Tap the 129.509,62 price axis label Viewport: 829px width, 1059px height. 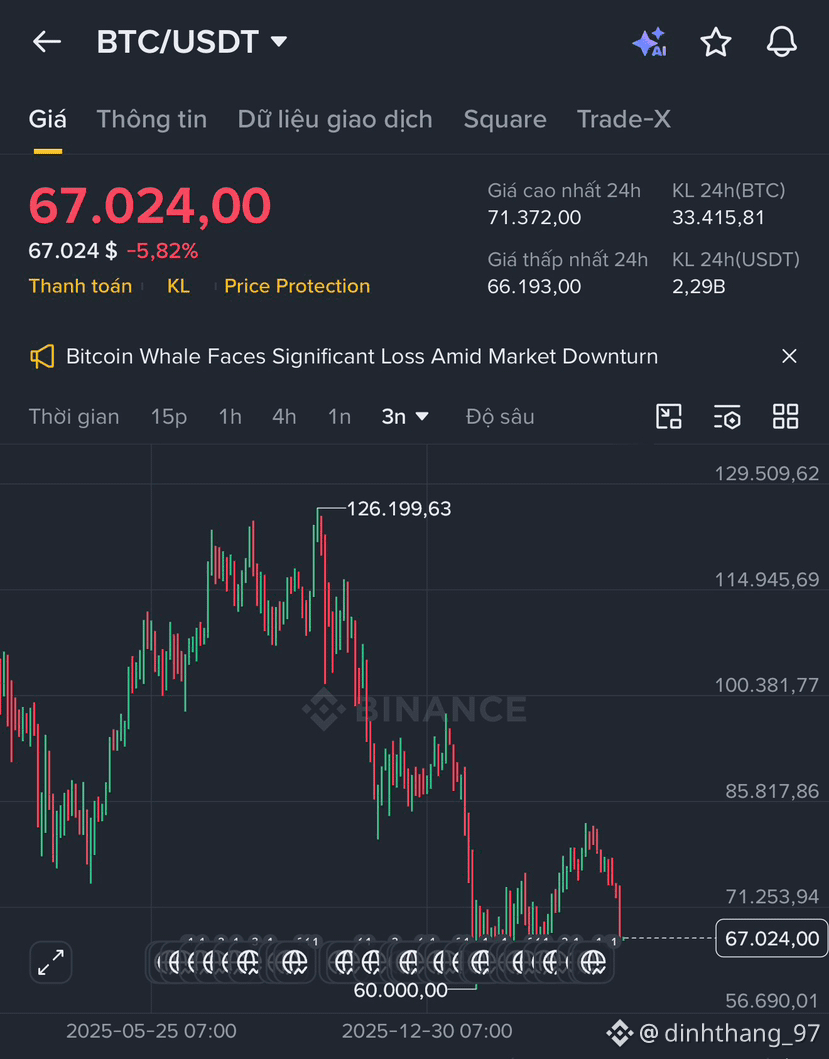click(767, 473)
